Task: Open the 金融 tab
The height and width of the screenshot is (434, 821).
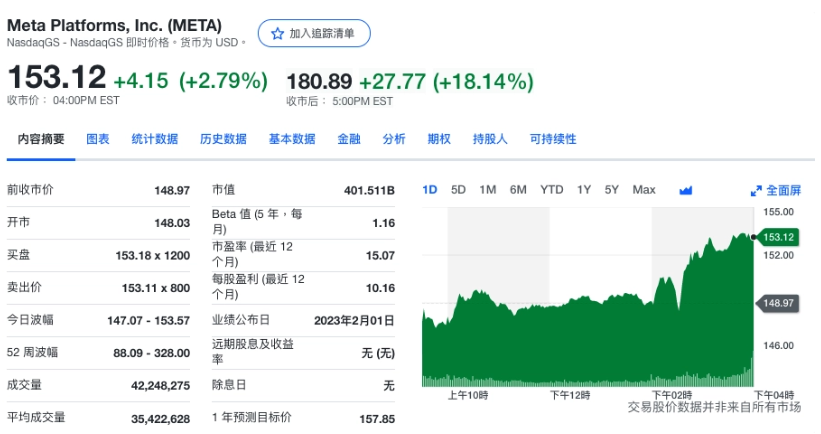Action: (349, 139)
